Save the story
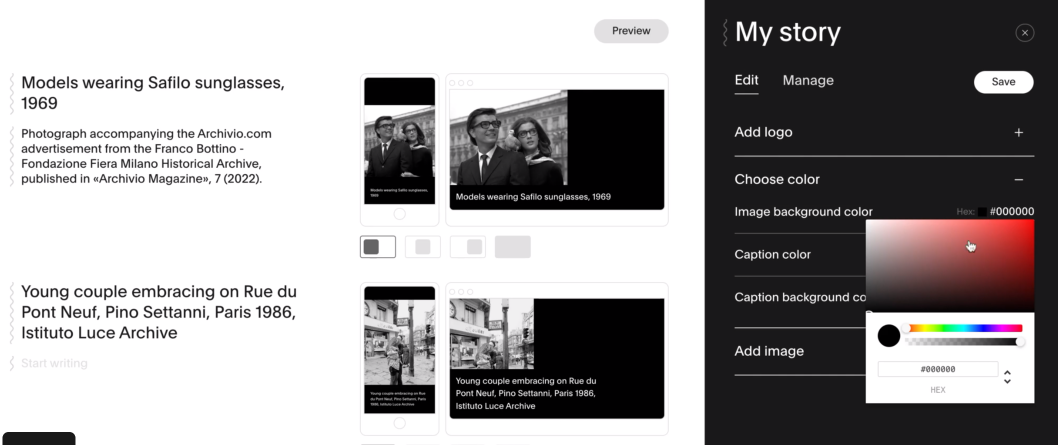 1003,82
